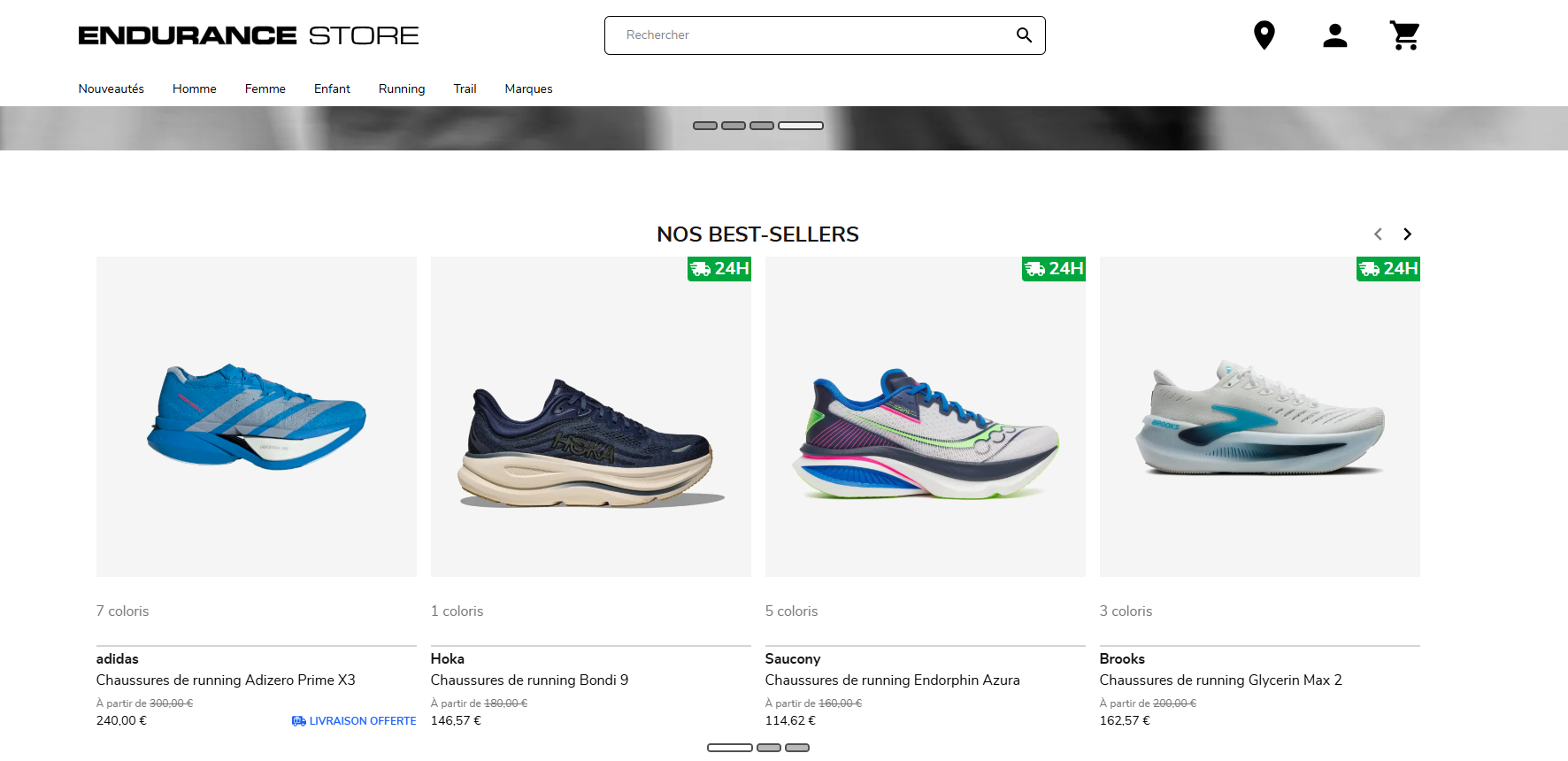
Task: Select second best-sellers page indicator
Action: [x=769, y=748]
